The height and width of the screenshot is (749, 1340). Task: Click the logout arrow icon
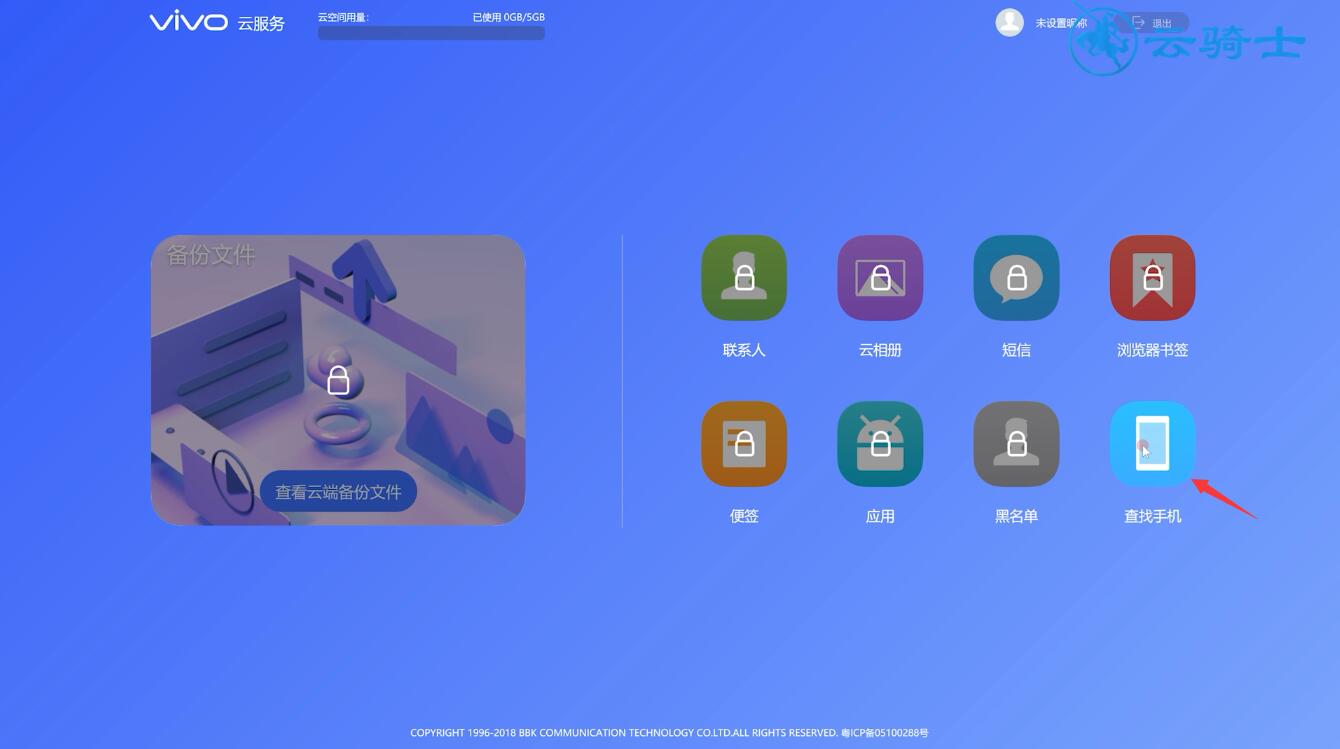click(x=1138, y=21)
